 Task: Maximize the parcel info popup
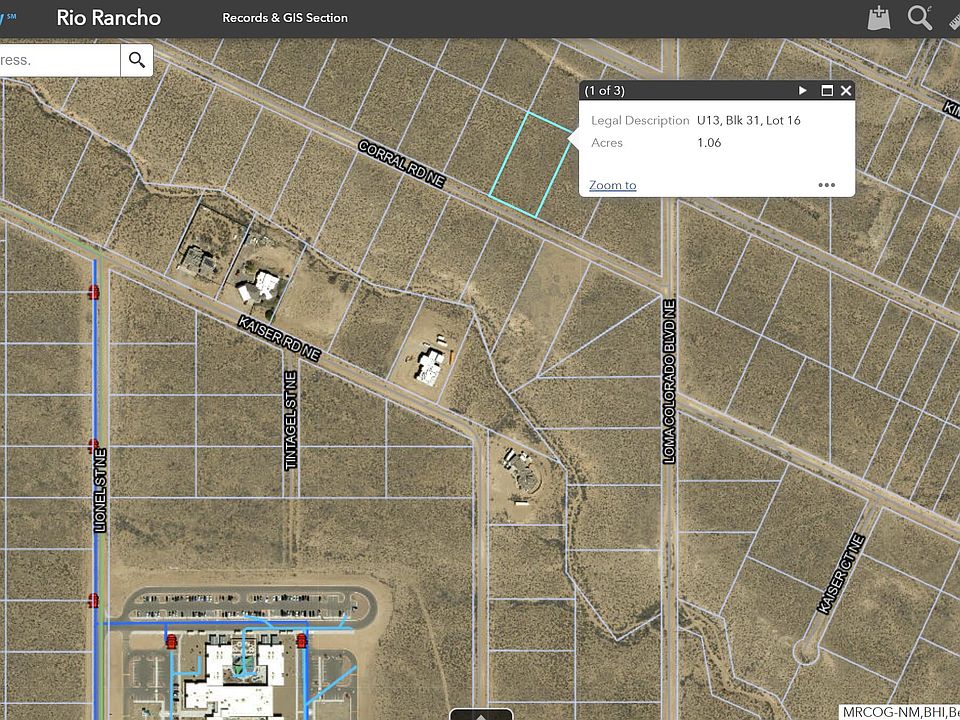pyautogui.click(x=827, y=91)
